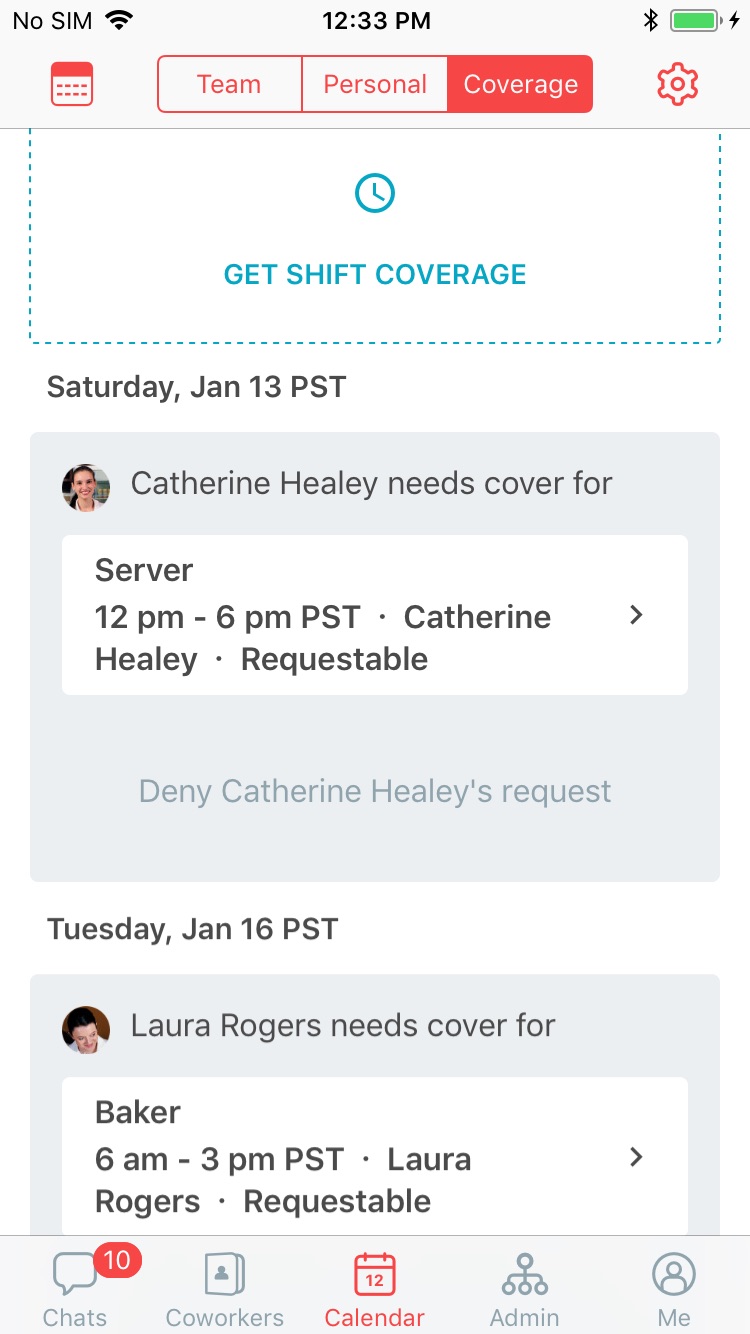View Catherine Healey's profile photo
This screenshot has width=750, height=1334.
86,487
